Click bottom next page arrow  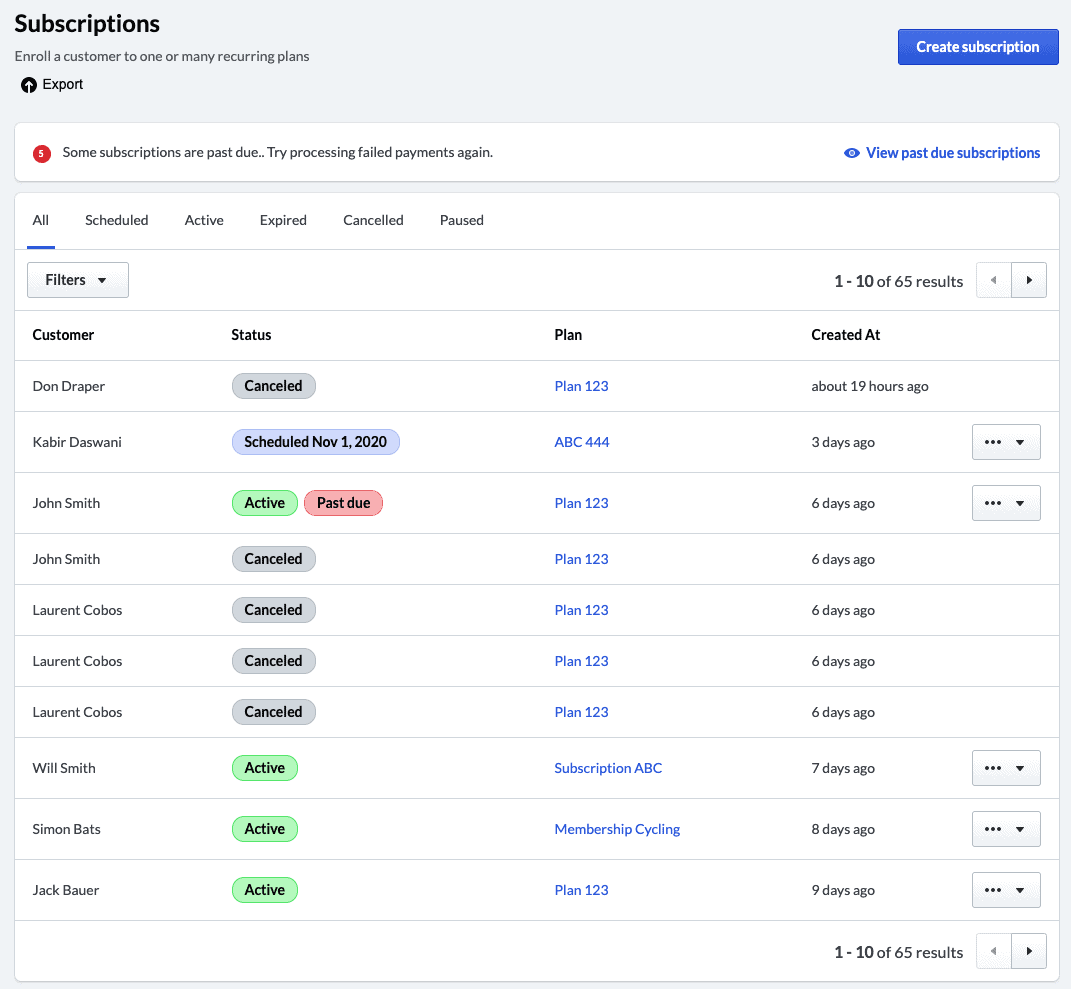tap(1029, 952)
